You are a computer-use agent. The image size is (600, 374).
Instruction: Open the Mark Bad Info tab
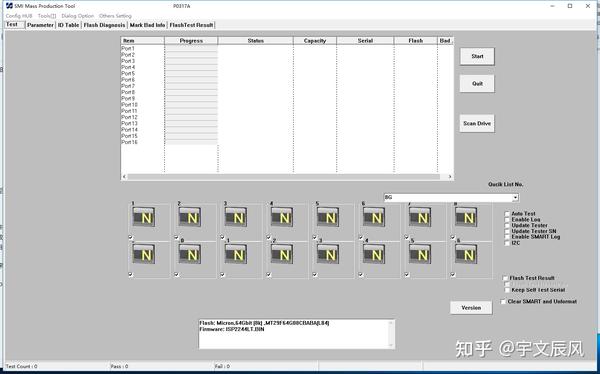pos(147,25)
